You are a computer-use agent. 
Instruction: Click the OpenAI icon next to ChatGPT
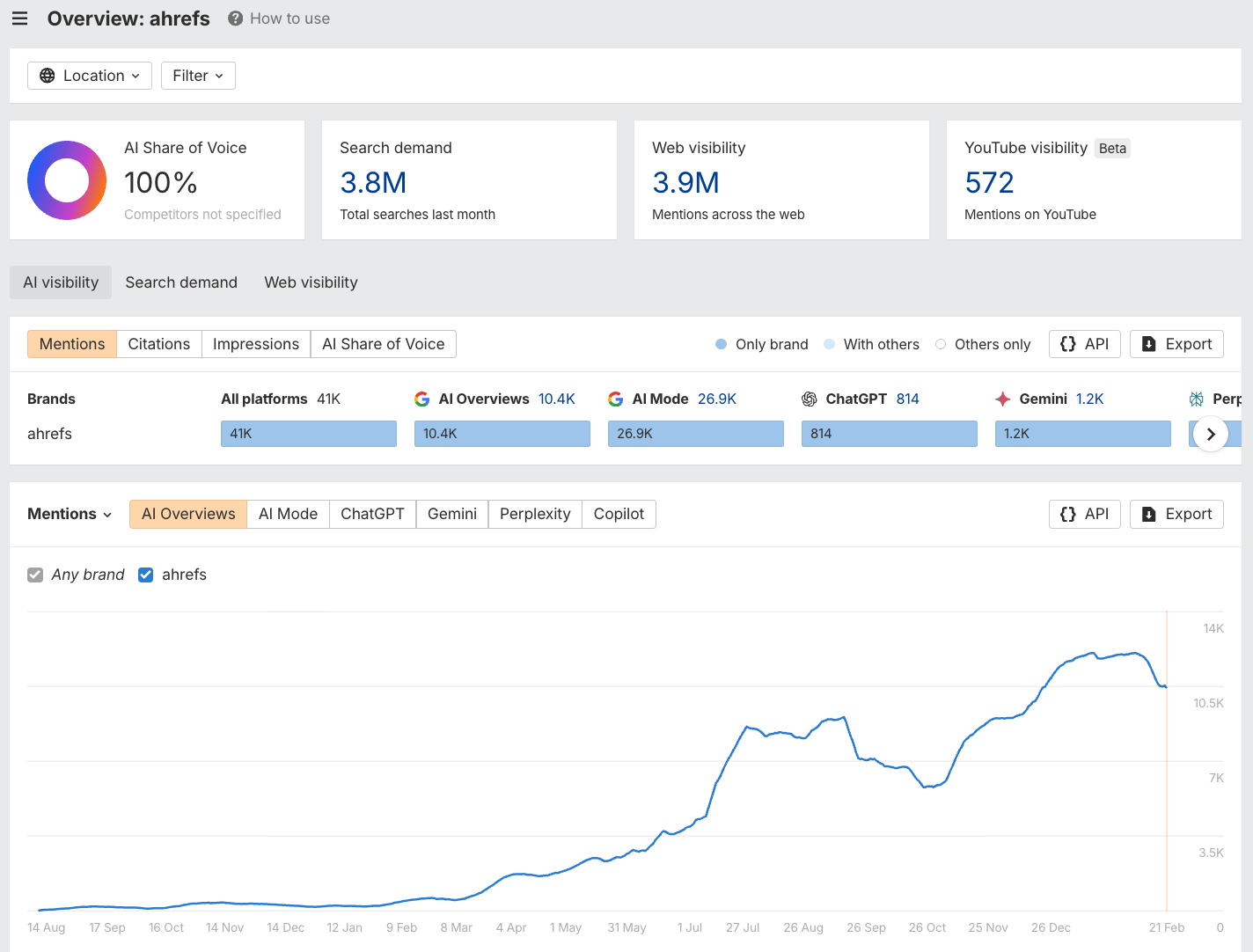point(810,399)
